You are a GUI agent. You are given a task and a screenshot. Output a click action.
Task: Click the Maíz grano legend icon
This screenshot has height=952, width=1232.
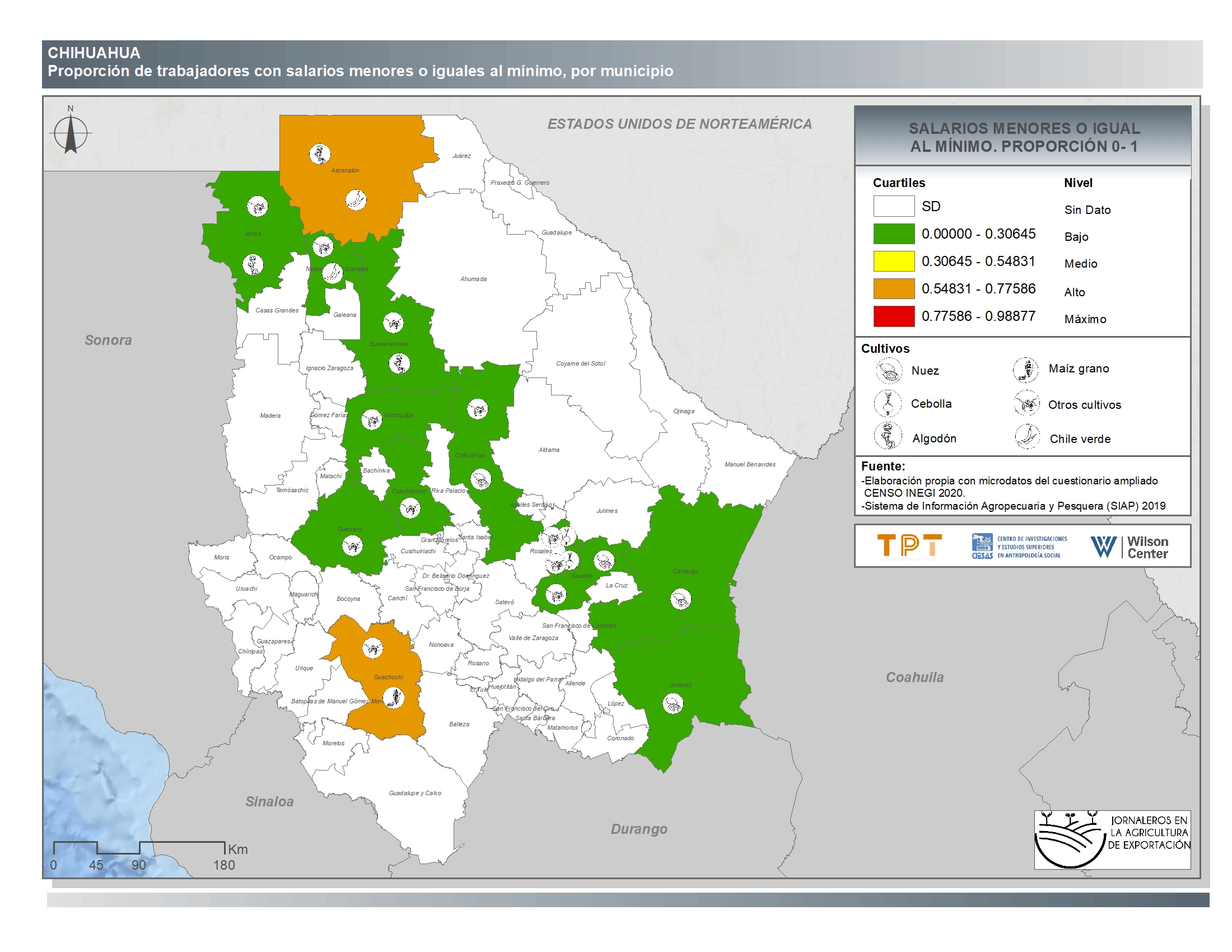(1025, 370)
